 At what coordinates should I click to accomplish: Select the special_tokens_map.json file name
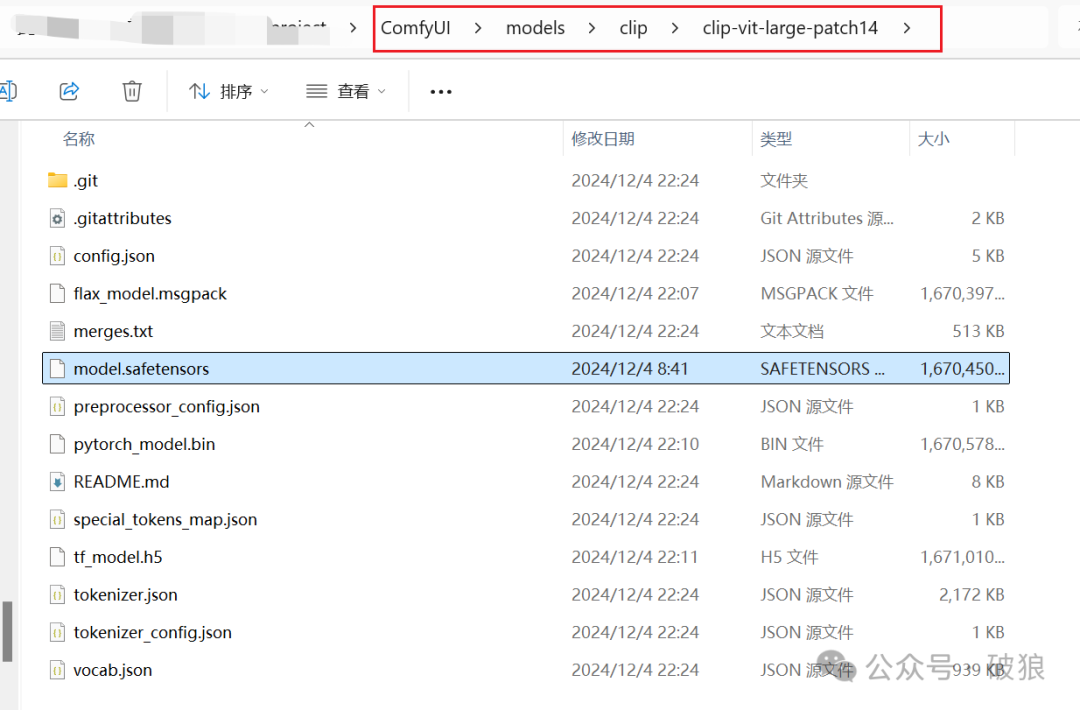[165, 520]
